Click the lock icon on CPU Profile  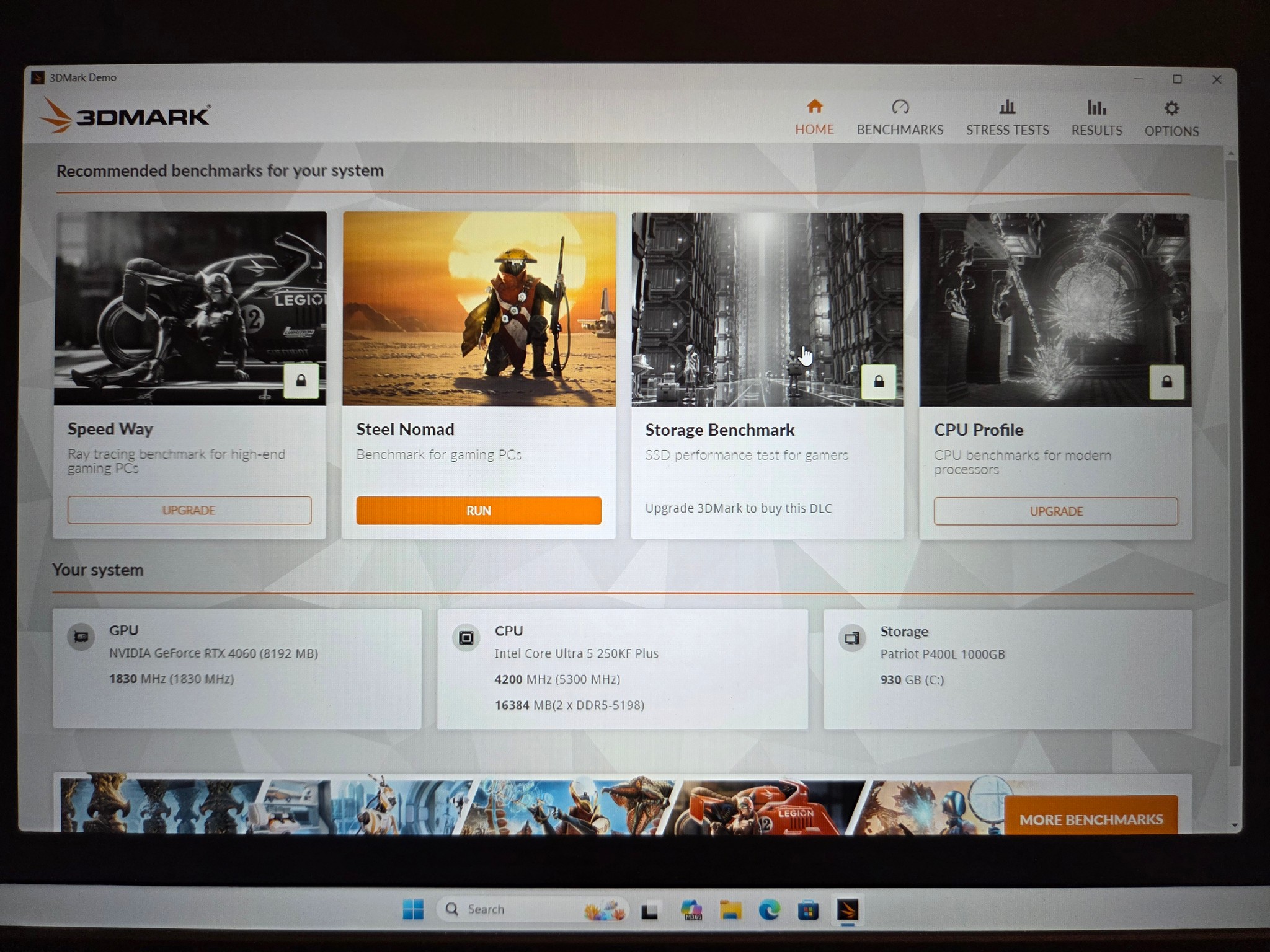[1166, 382]
